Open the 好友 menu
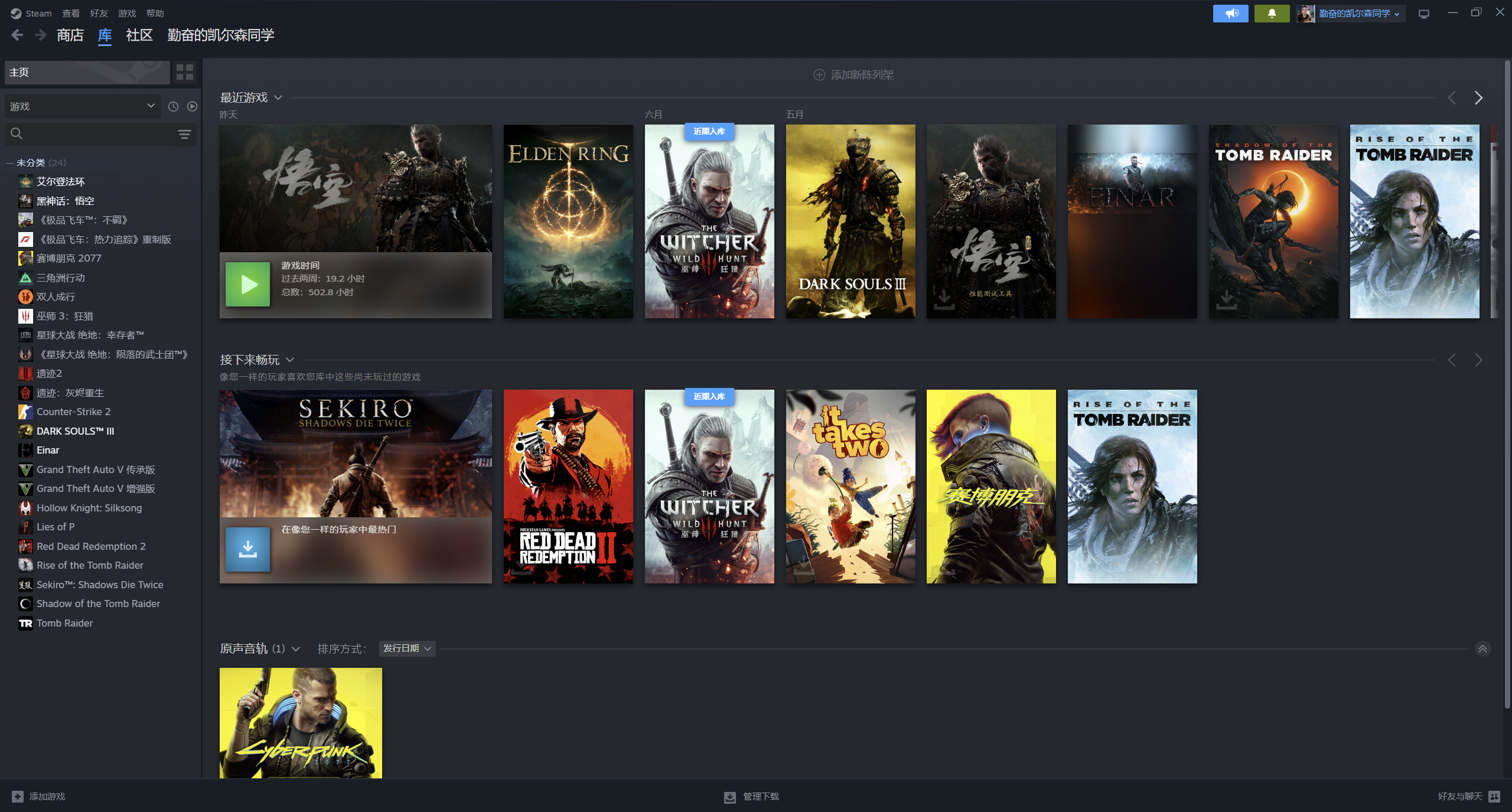The height and width of the screenshot is (812, 1512). [99, 13]
